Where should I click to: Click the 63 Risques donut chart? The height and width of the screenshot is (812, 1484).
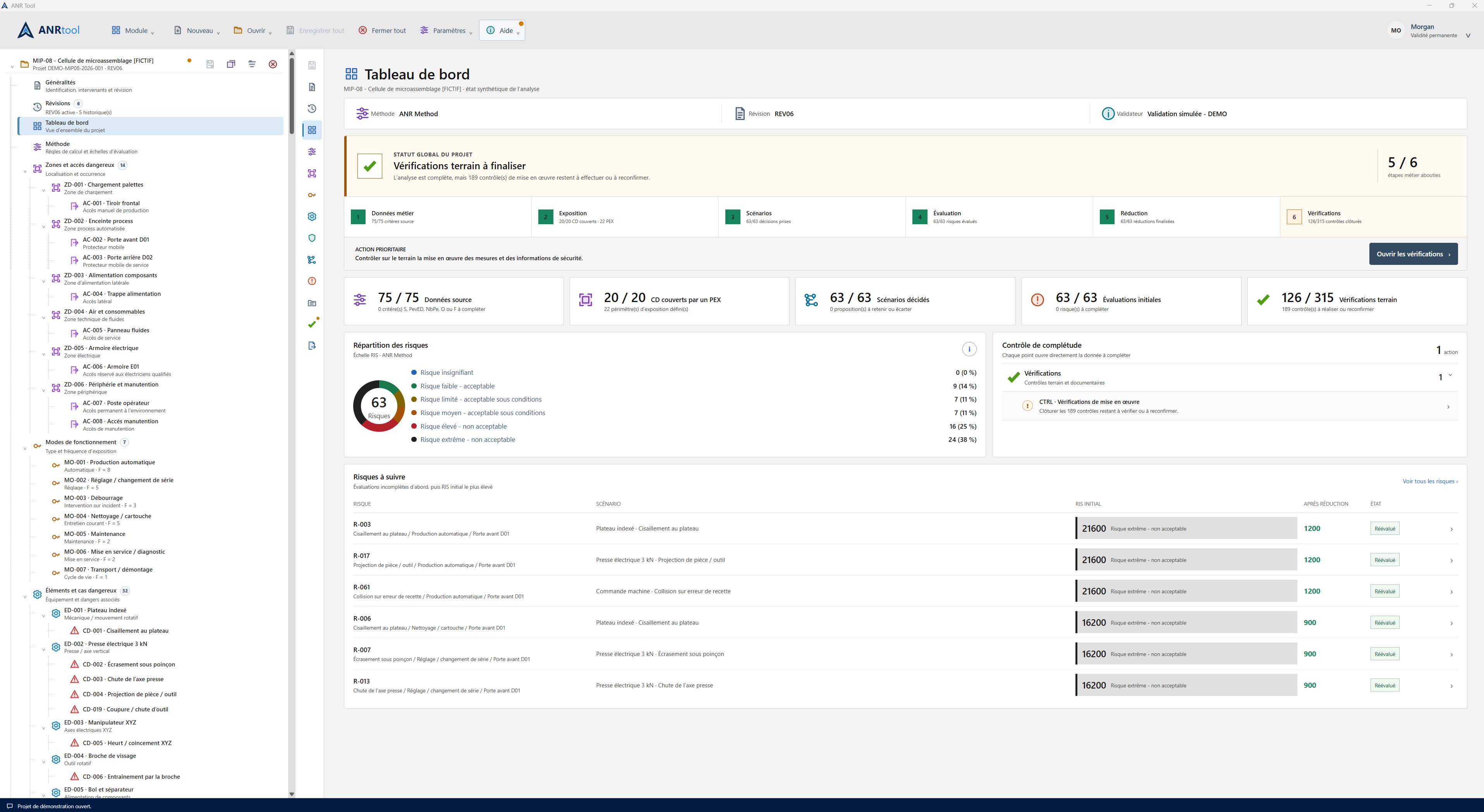click(x=378, y=407)
